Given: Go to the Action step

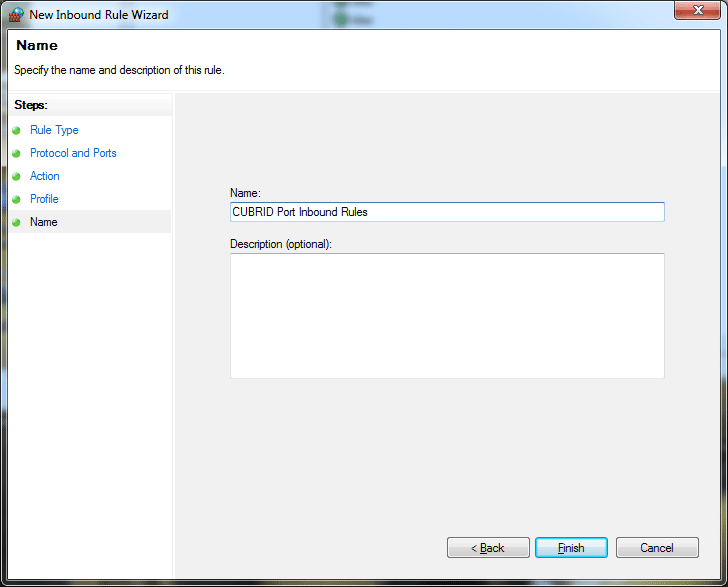Looking at the screenshot, I should pyautogui.click(x=45, y=176).
